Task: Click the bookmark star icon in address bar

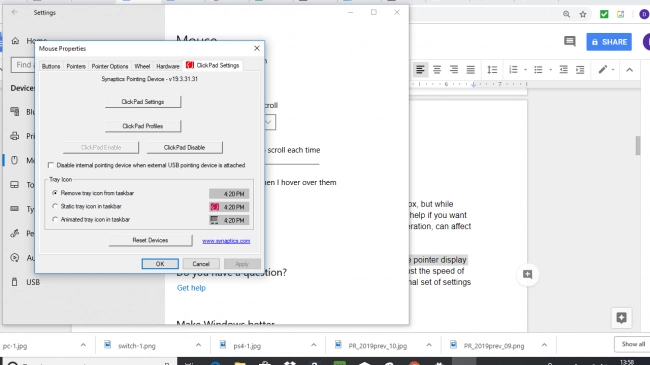Action: coord(583,15)
